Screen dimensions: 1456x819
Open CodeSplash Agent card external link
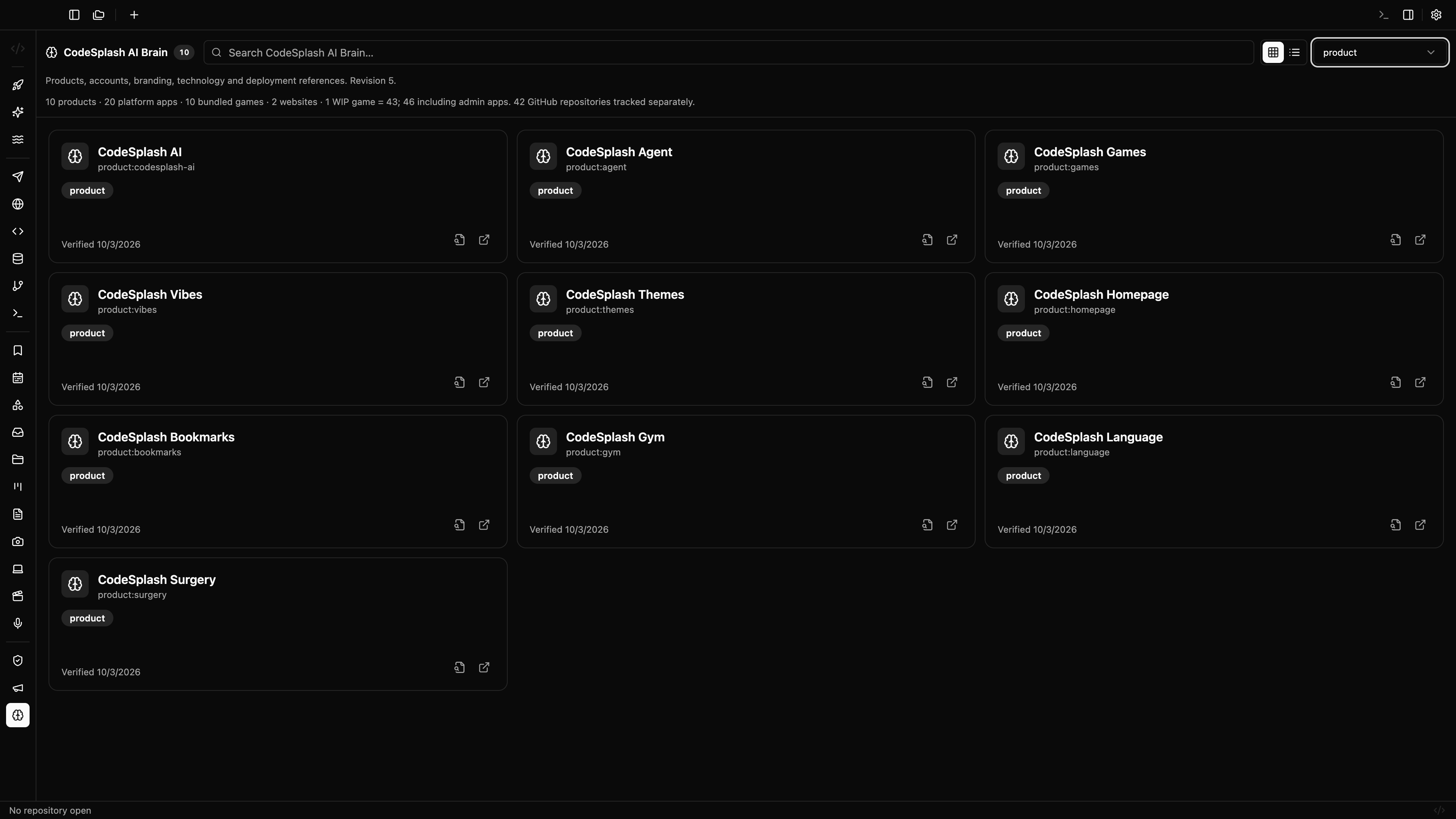(x=952, y=240)
